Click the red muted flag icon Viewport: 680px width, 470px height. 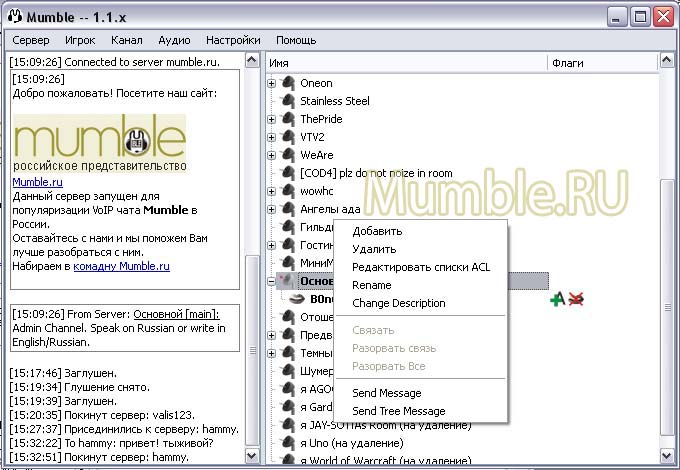(576, 299)
